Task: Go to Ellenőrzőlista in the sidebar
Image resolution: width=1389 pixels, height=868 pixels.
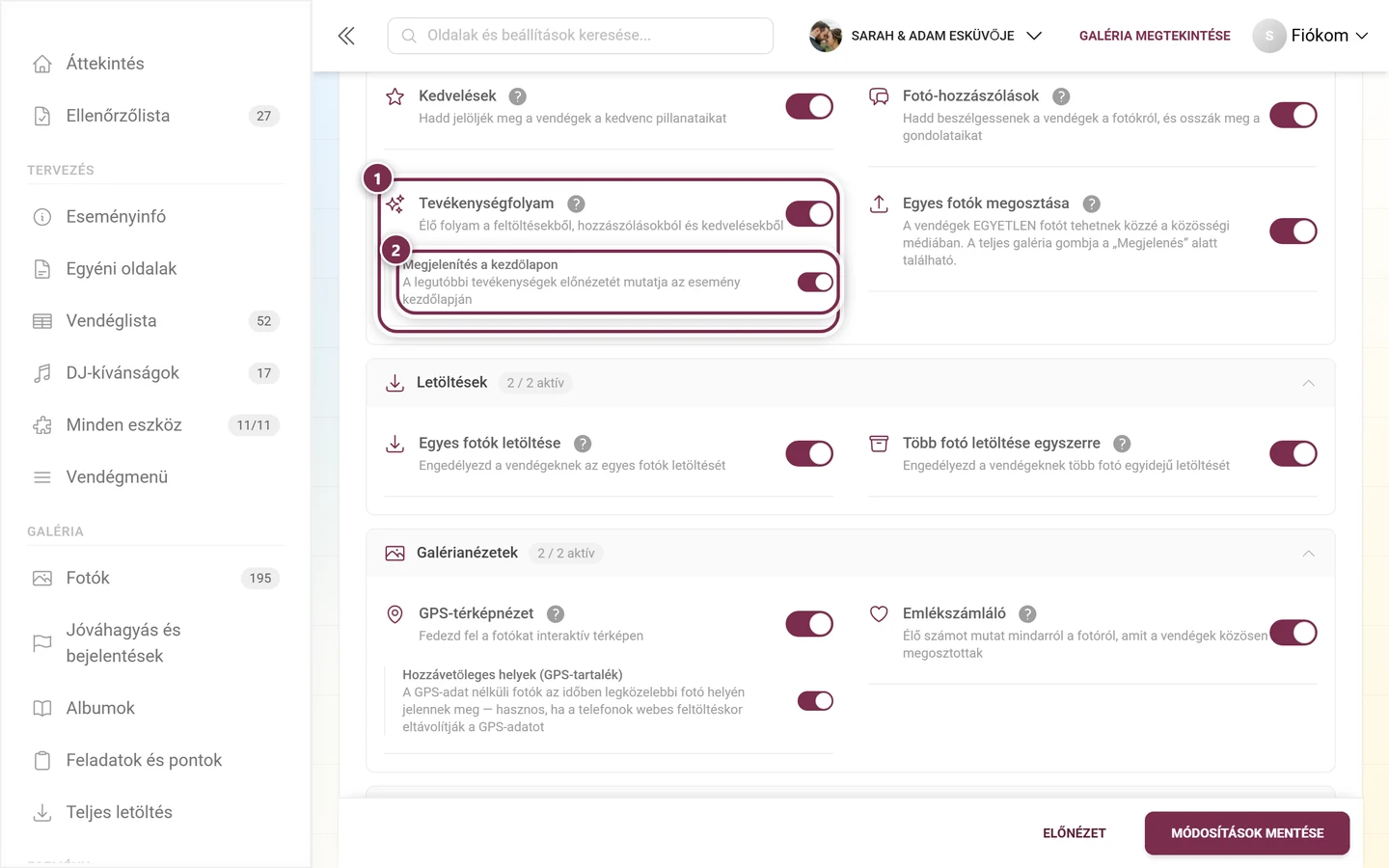Action: pyautogui.click(x=155, y=116)
